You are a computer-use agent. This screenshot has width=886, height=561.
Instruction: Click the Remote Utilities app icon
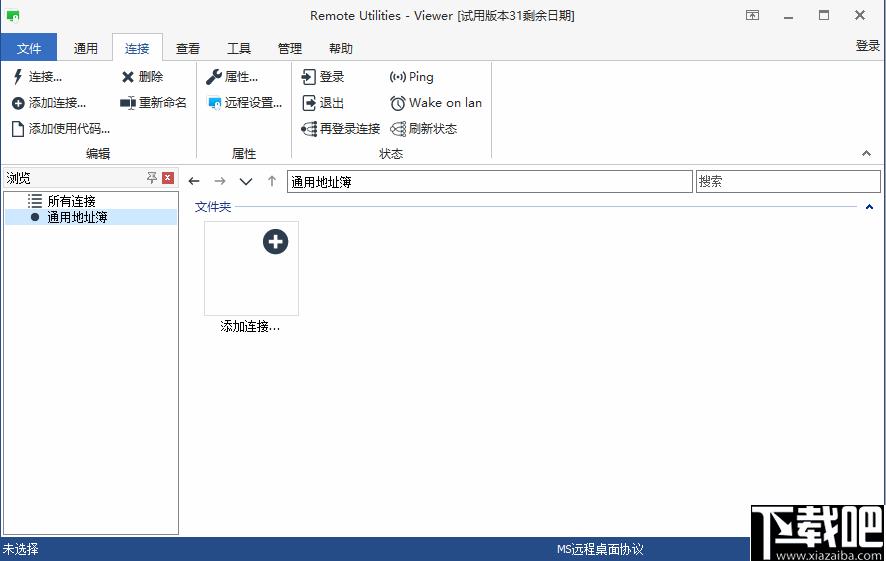pyautogui.click(x=13, y=16)
